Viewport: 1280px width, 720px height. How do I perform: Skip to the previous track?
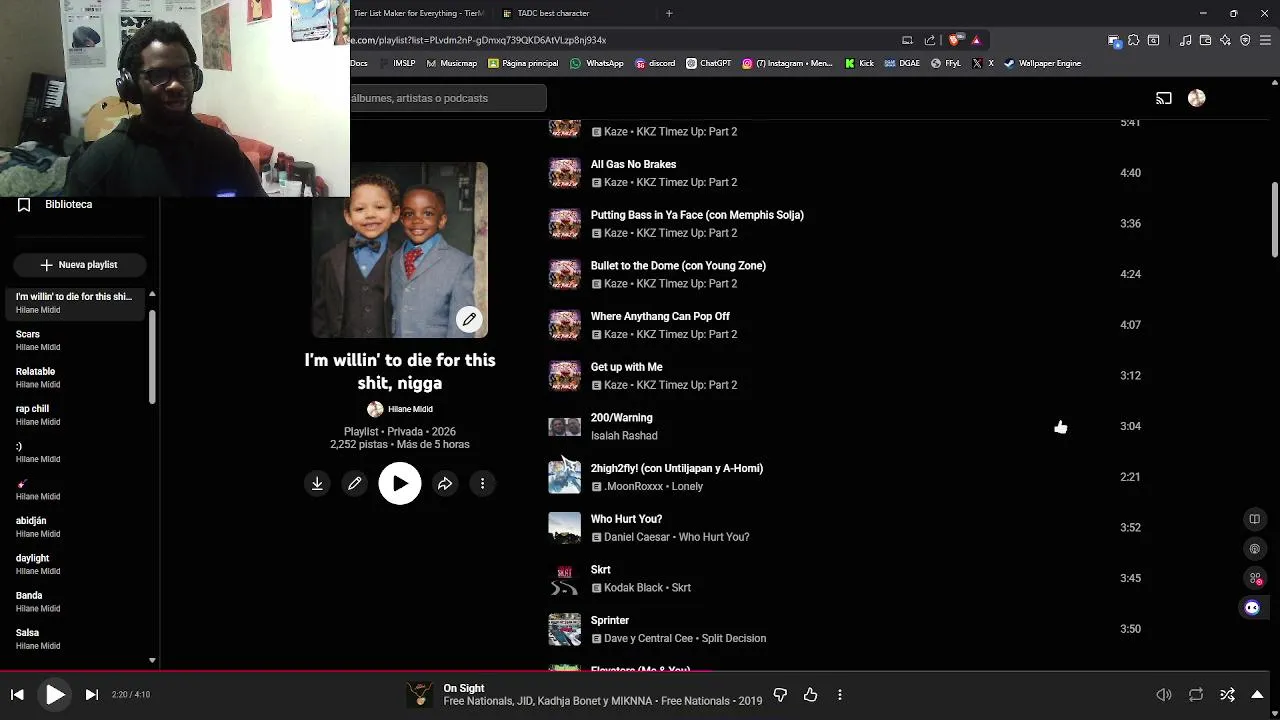pyautogui.click(x=17, y=694)
